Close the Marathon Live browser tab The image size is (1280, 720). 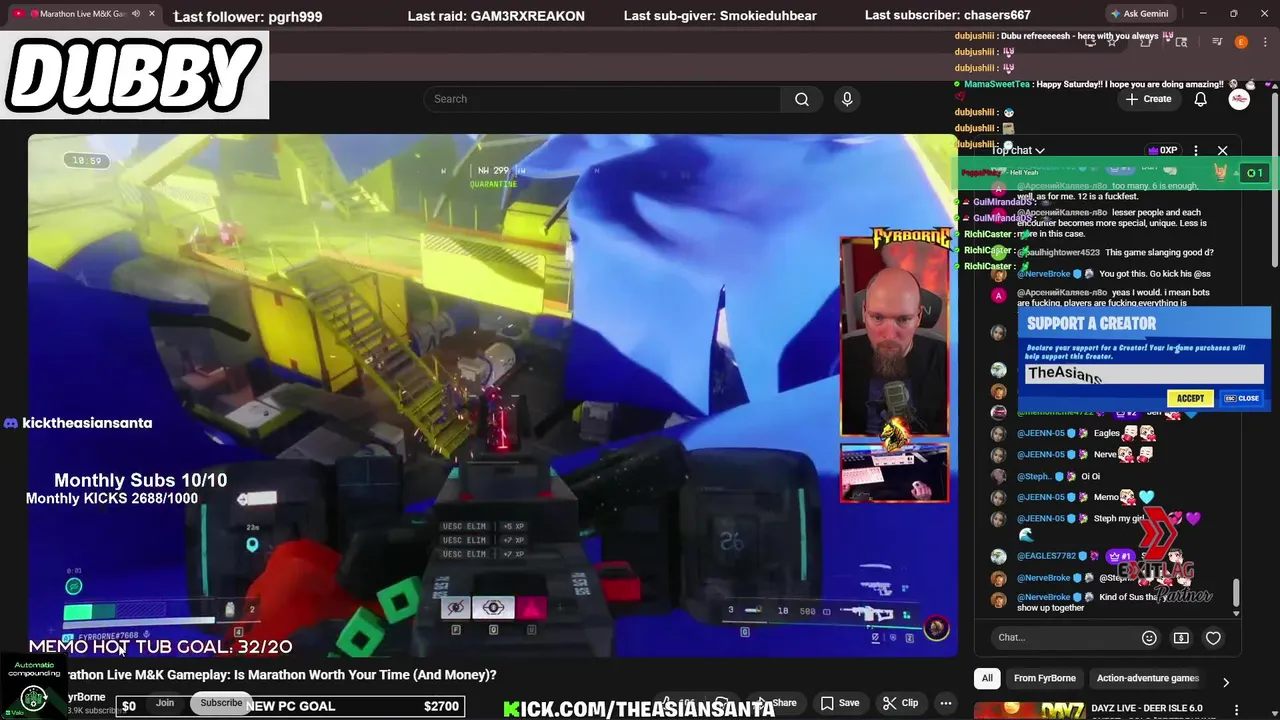(152, 14)
